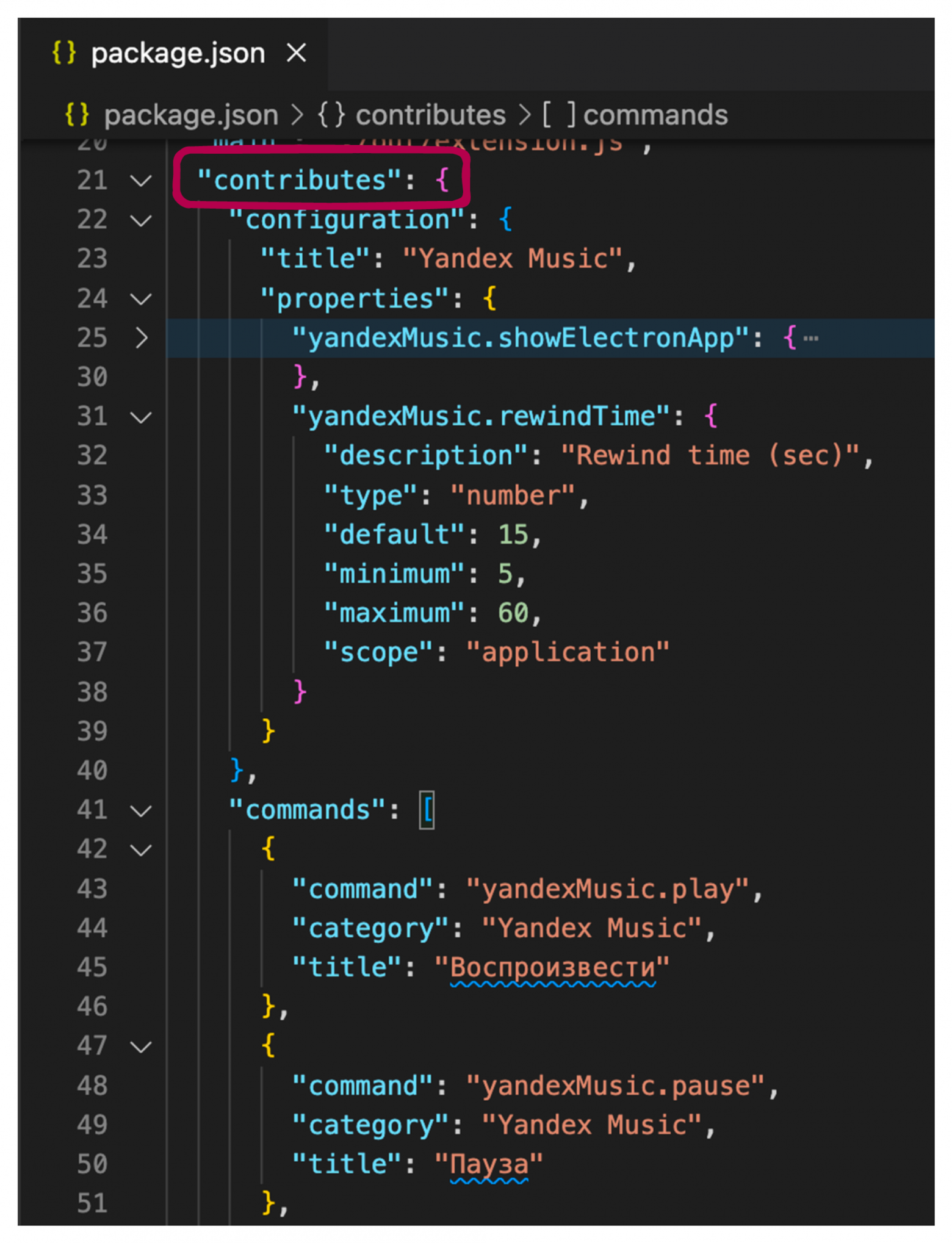This screenshot has width=952, height=1243.
Task: Click the "Yandex Music" value on line 23
Action: pyautogui.click(x=513, y=259)
